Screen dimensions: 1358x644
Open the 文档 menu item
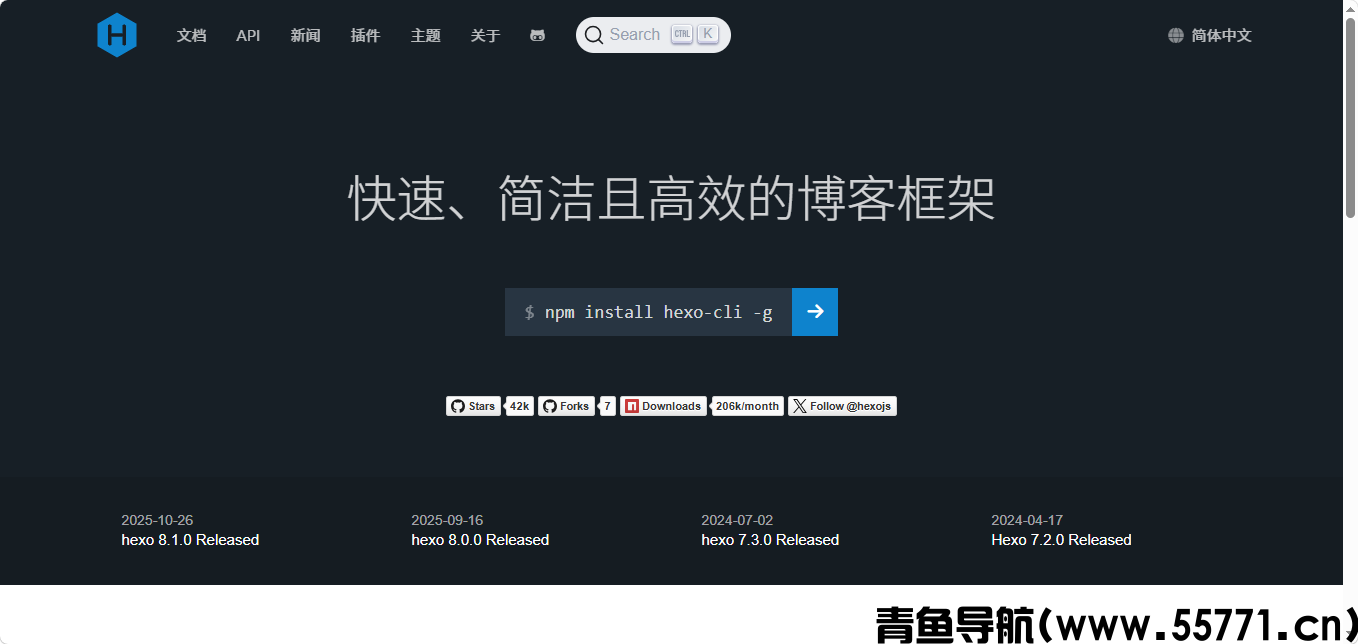(x=191, y=35)
